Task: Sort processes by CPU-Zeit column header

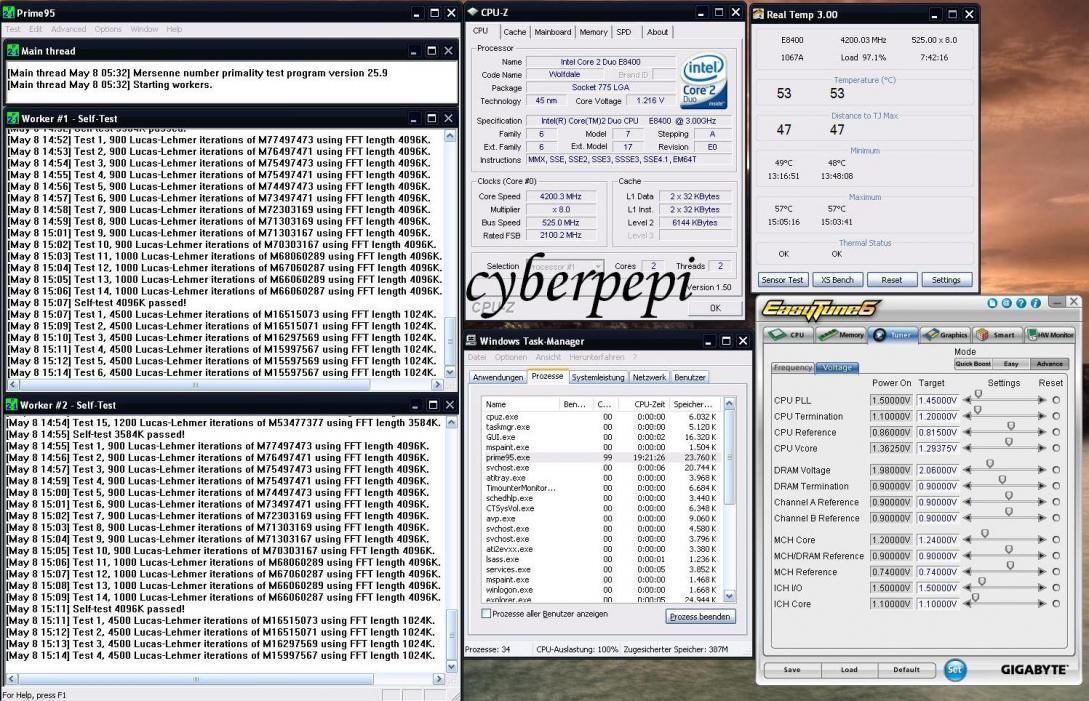Action: coord(649,404)
